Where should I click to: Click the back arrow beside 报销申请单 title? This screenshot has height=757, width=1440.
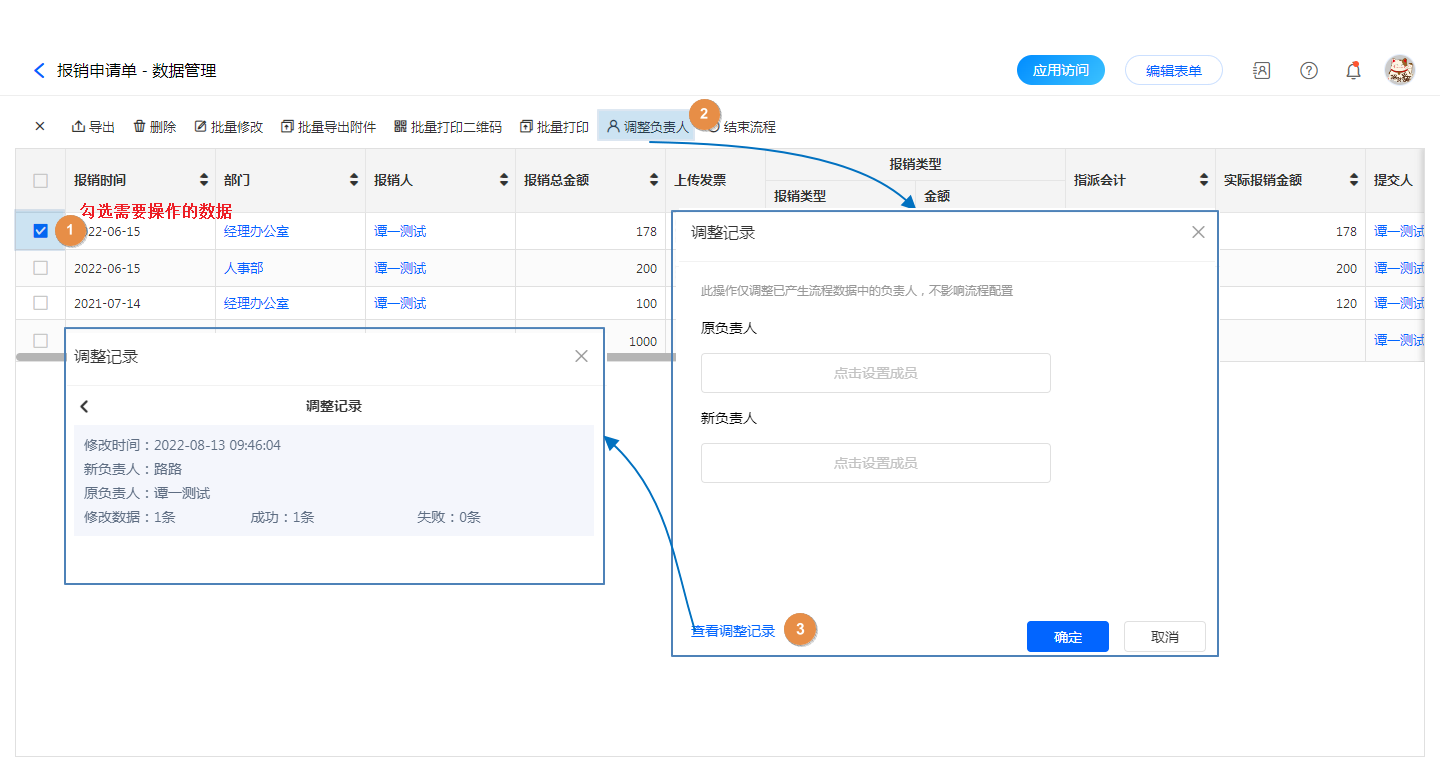tap(39, 71)
